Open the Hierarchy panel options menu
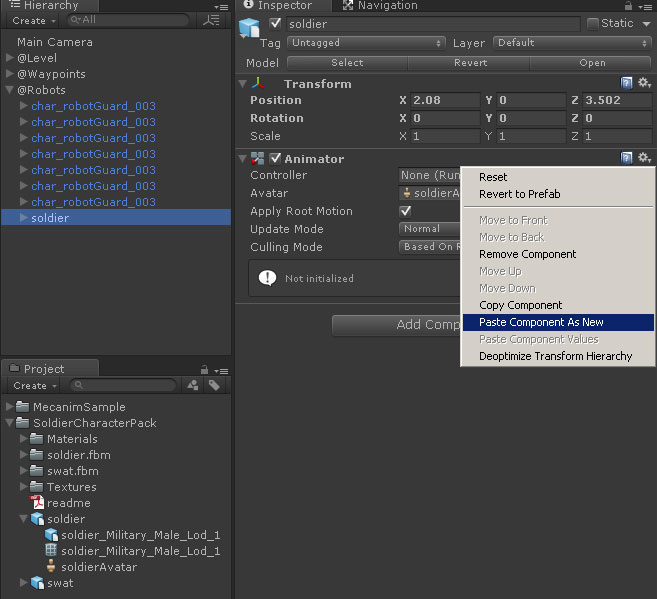This screenshot has height=599, width=657. pyautogui.click(x=221, y=7)
